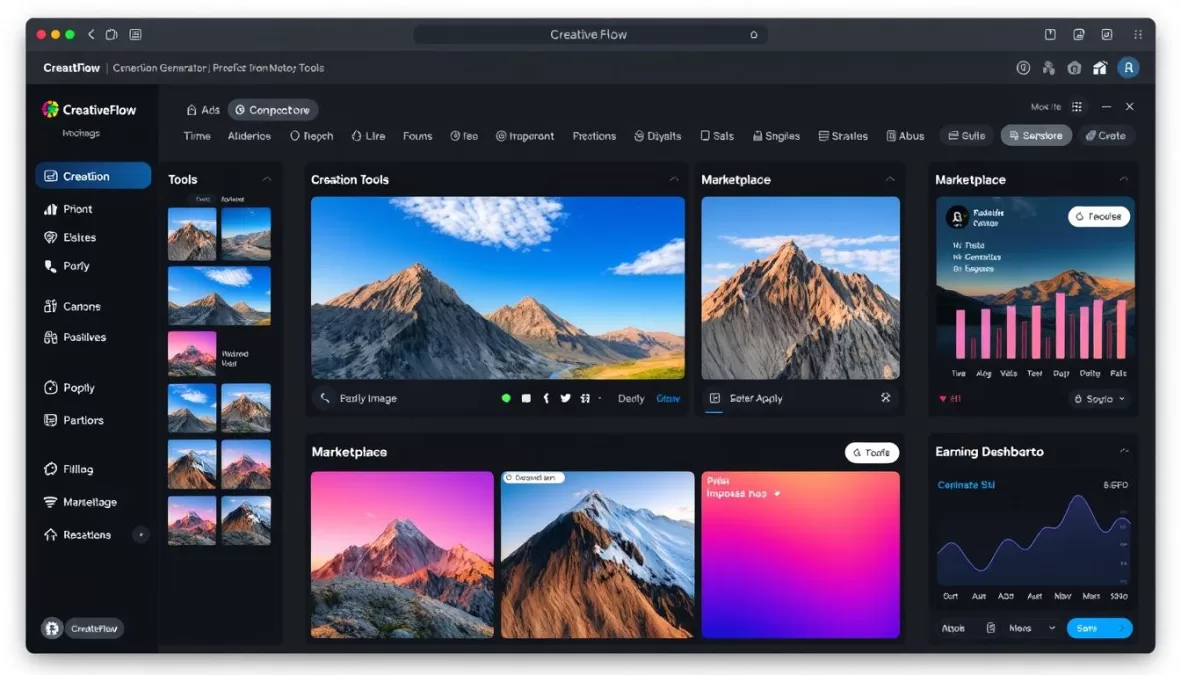Click the home icon in the top toolbar
Image resolution: width=1181 pixels, height=675 pixels.
[x=1100, y=67]
